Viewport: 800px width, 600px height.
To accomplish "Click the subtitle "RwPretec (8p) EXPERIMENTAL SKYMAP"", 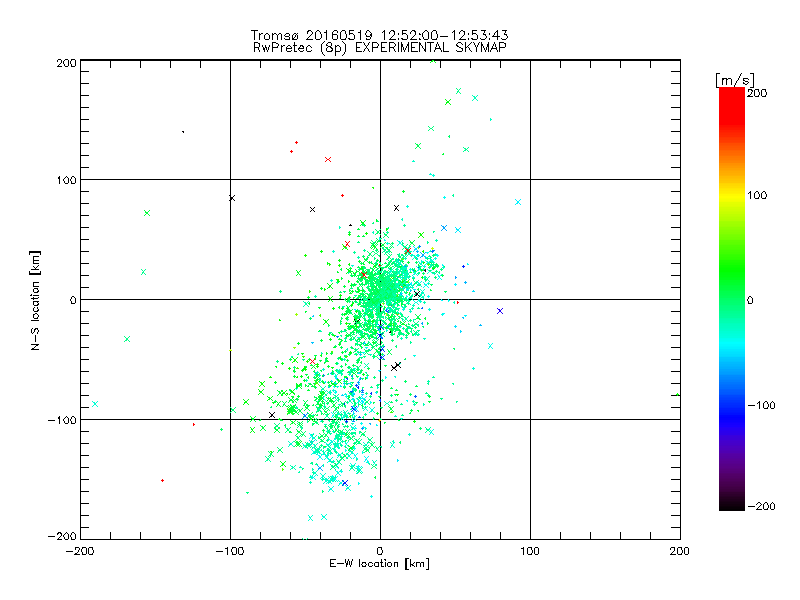I will (380, 47).
